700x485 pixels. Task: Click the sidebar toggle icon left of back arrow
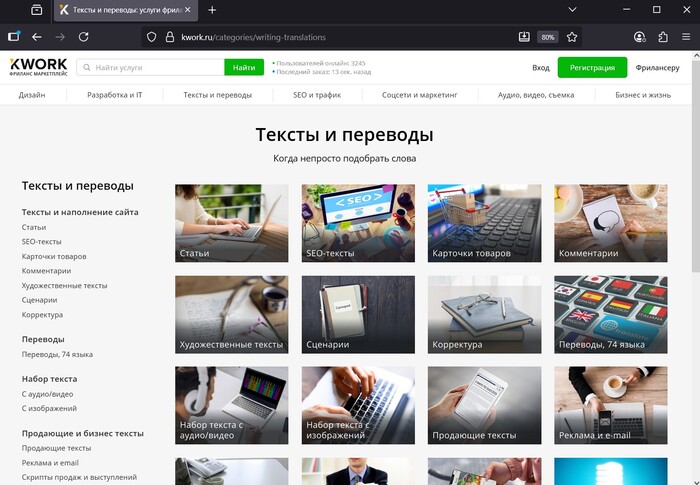point(14,37)
